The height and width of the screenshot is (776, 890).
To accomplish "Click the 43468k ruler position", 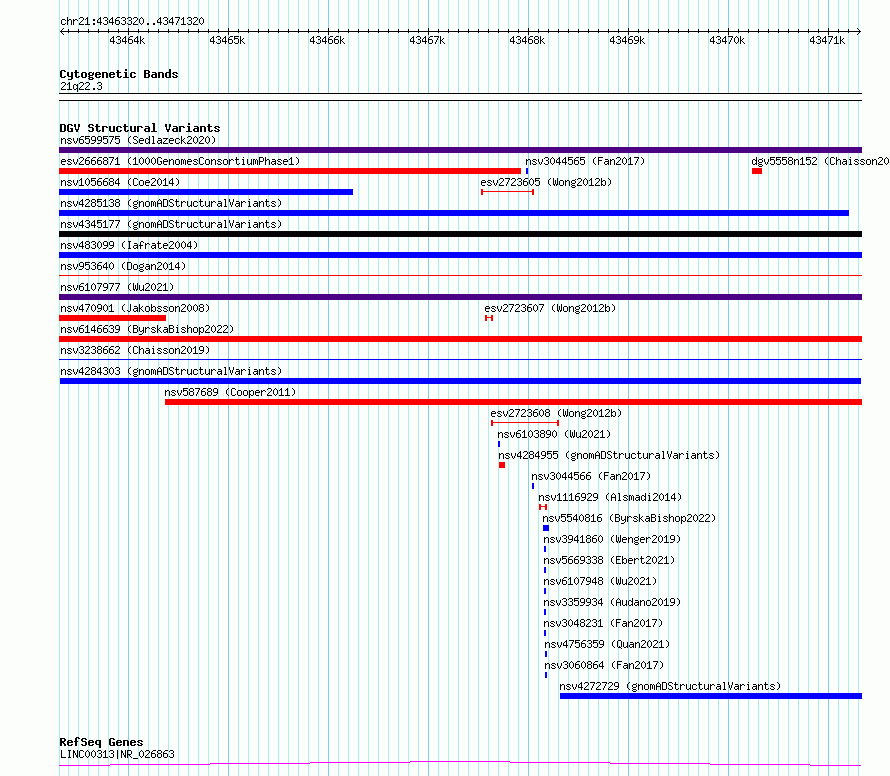I will [x=527, y=40].
